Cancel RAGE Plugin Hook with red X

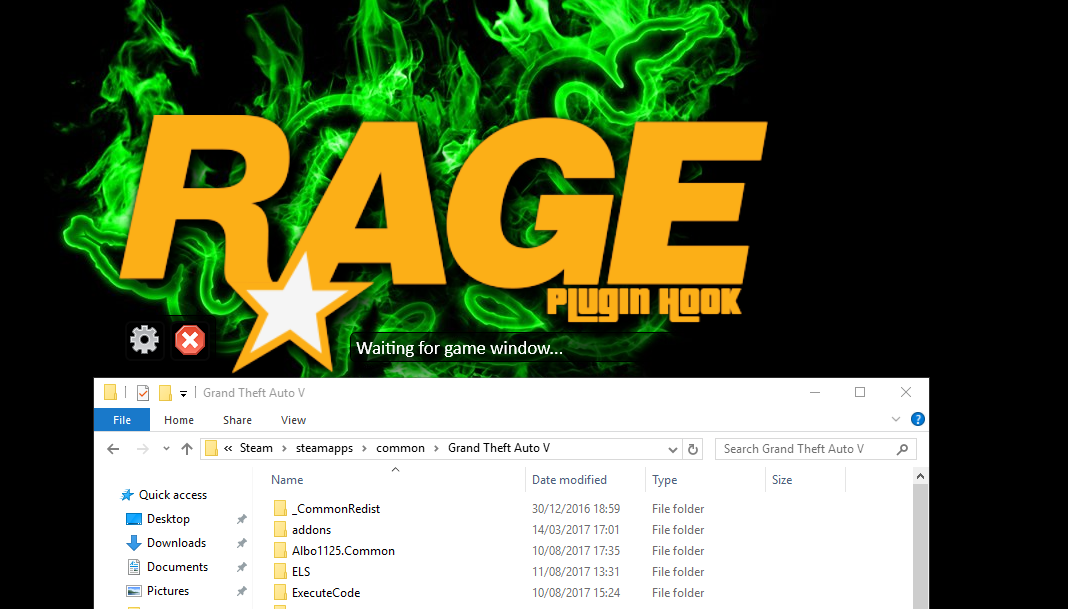coord(190,339)
